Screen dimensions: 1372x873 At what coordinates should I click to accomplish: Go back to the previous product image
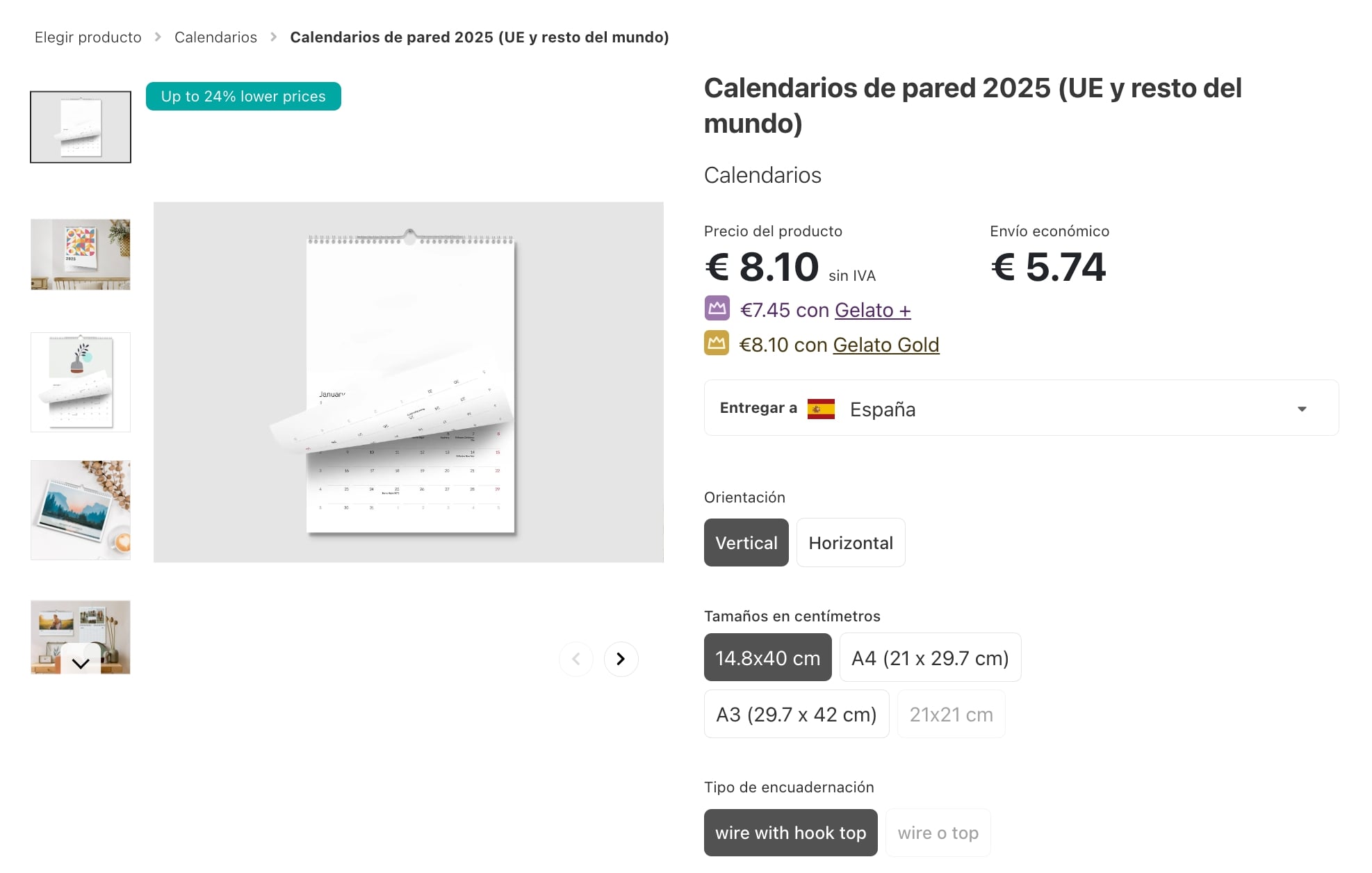(x=576, y=658)
